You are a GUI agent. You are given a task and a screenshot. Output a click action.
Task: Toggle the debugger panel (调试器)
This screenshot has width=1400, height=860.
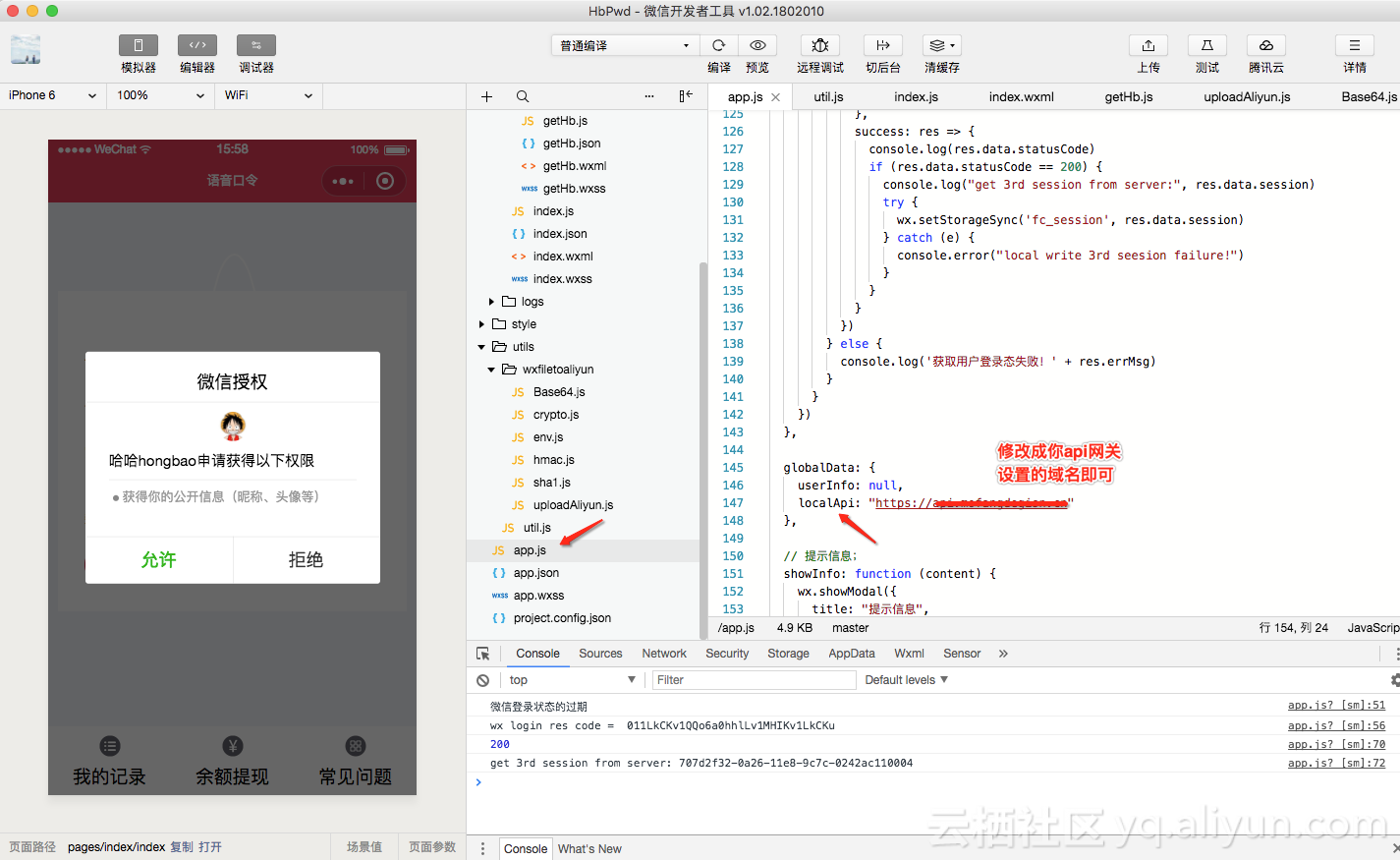click(x=256, y=45)
